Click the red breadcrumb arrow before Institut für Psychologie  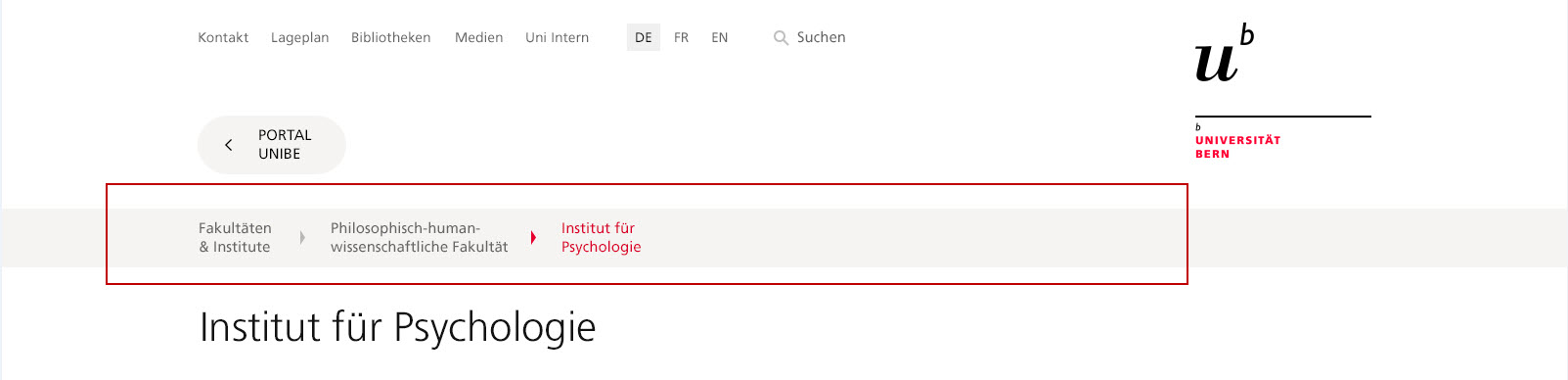533,237
